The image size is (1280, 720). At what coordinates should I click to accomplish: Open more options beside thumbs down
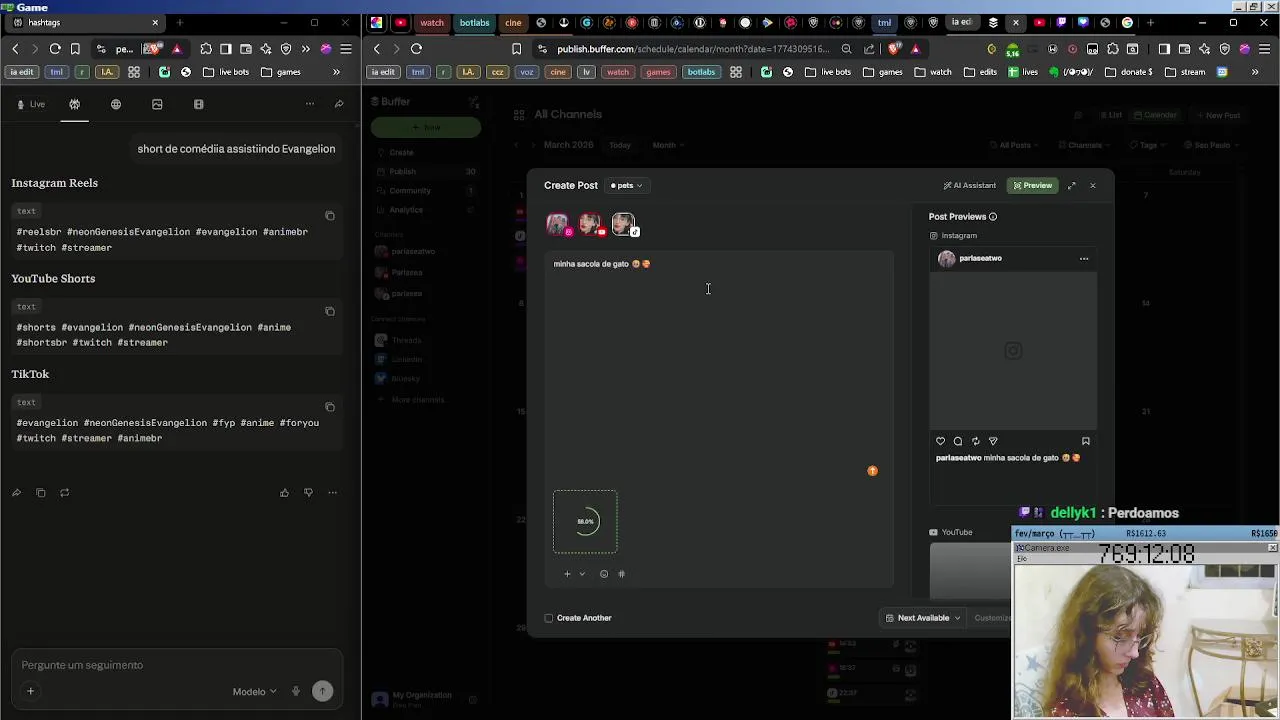pos(332,493)
